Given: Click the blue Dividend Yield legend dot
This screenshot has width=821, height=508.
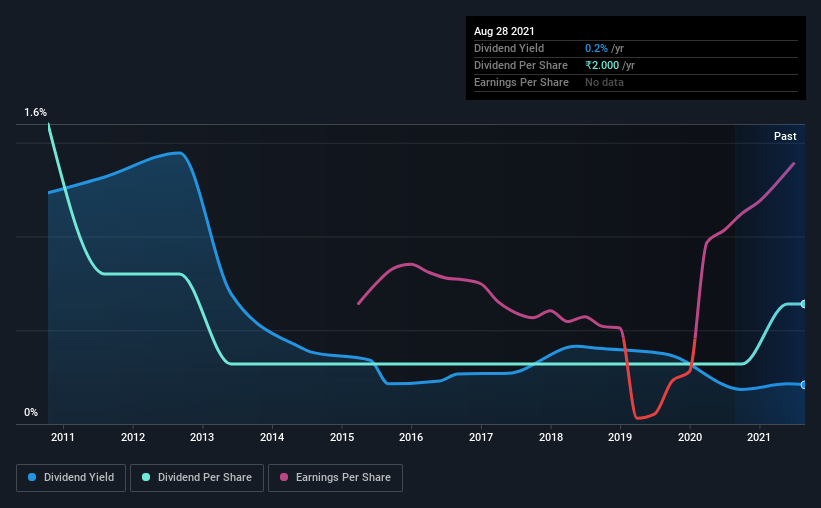Looking at the screenshot, I should tap(32, 477).
